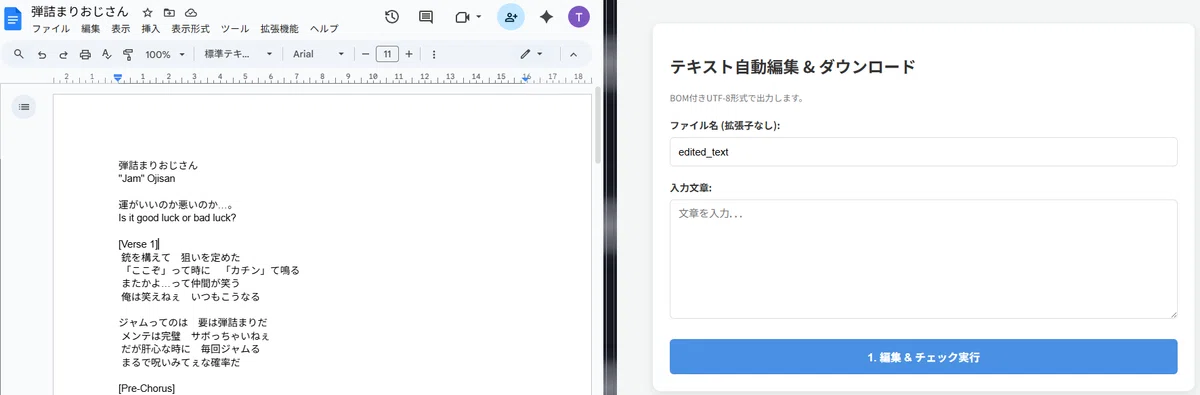Show the comments panel icon
Viewport: 1200px width, 395px height.
426,17
